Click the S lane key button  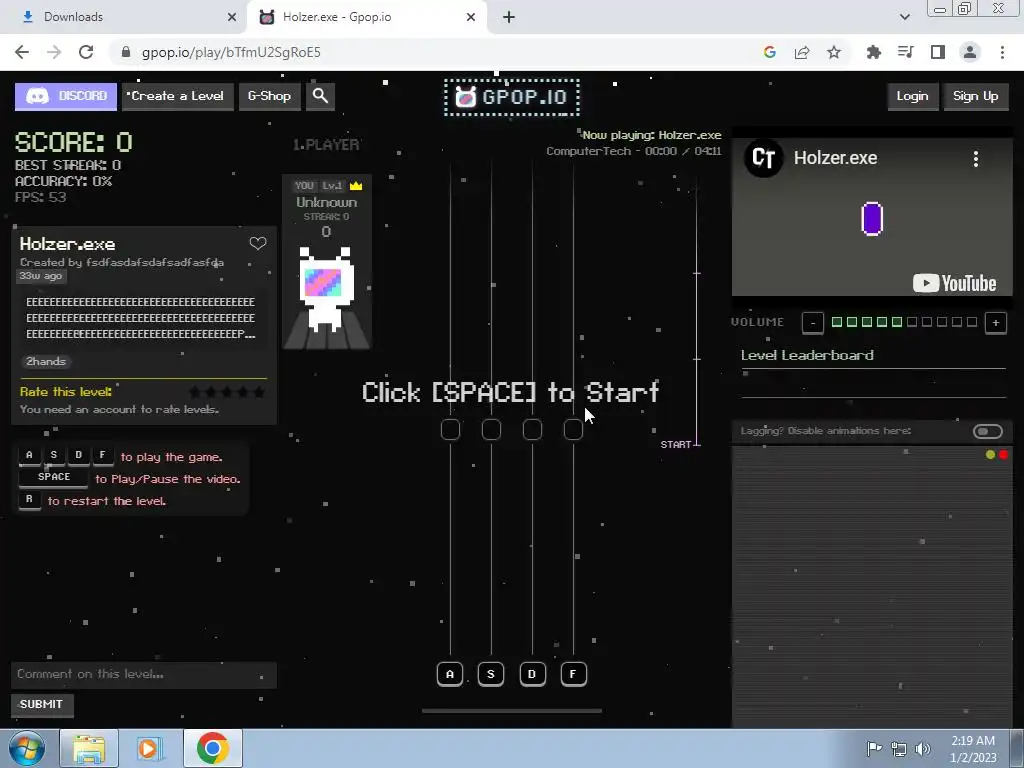pos(491,674)
